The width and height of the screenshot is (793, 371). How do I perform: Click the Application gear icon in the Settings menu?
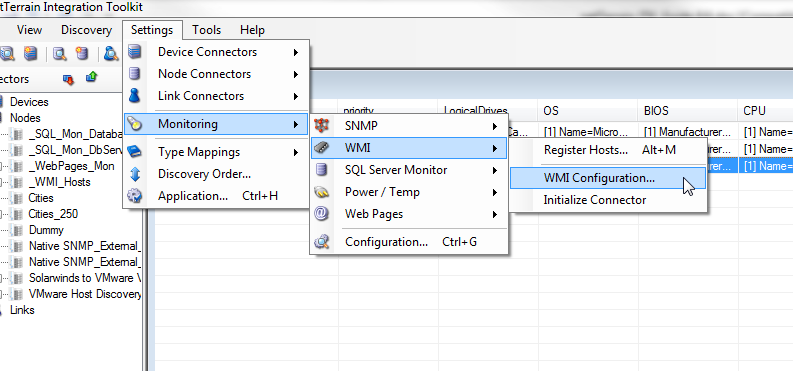135,196
